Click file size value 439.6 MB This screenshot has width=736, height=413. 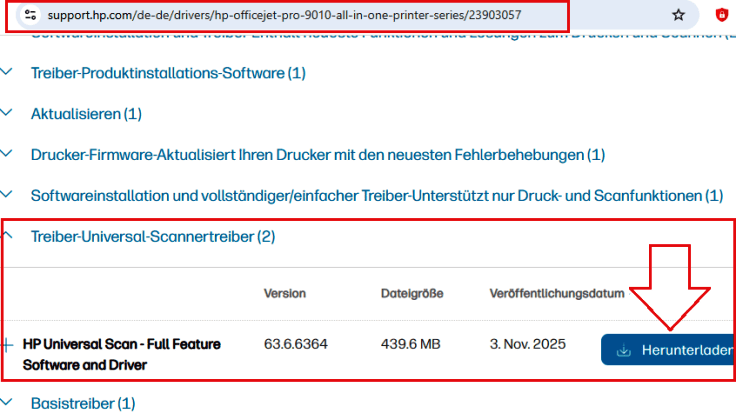pos(411,344)
